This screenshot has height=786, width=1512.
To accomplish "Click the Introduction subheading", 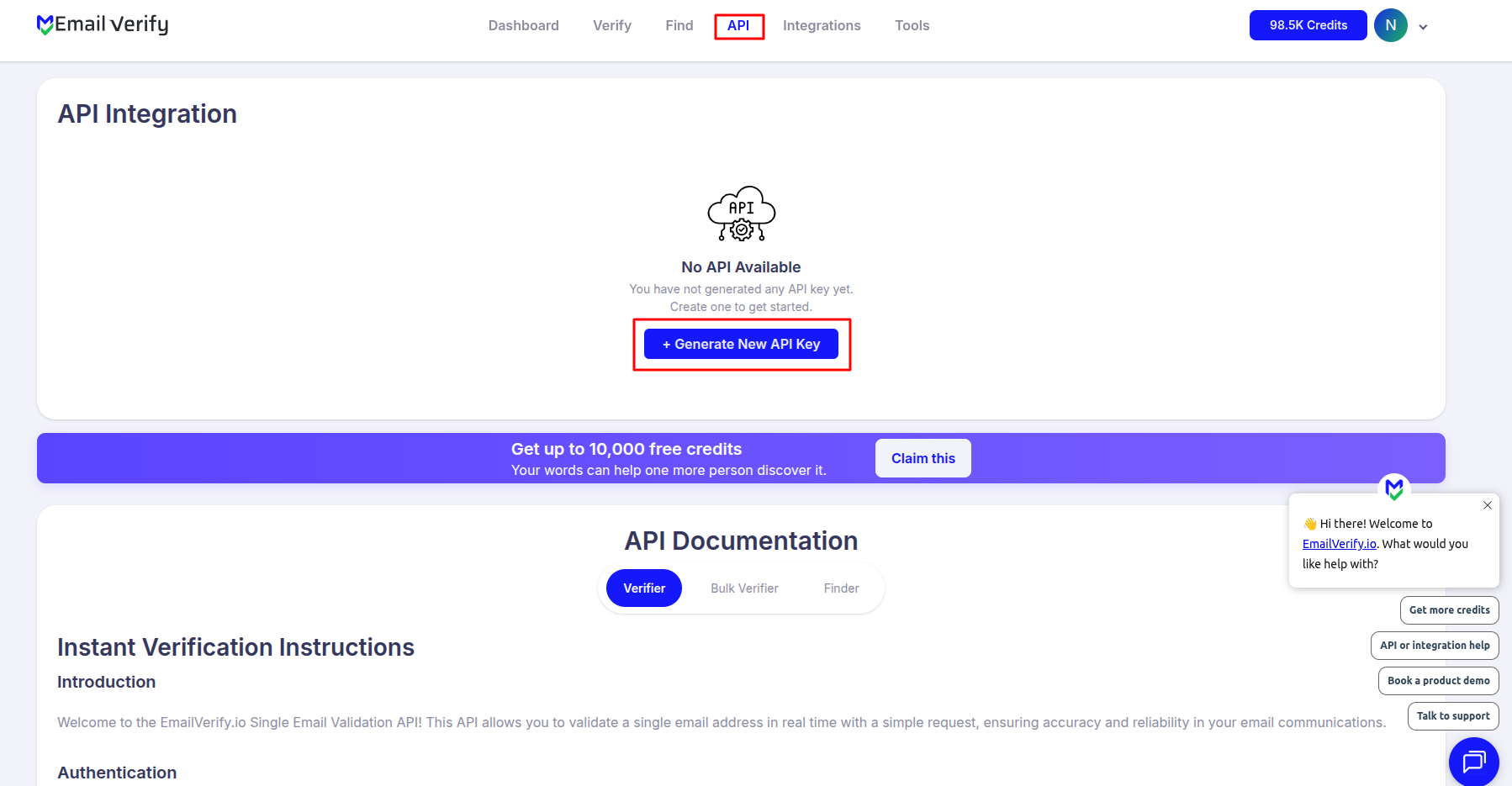I will 106,682.
